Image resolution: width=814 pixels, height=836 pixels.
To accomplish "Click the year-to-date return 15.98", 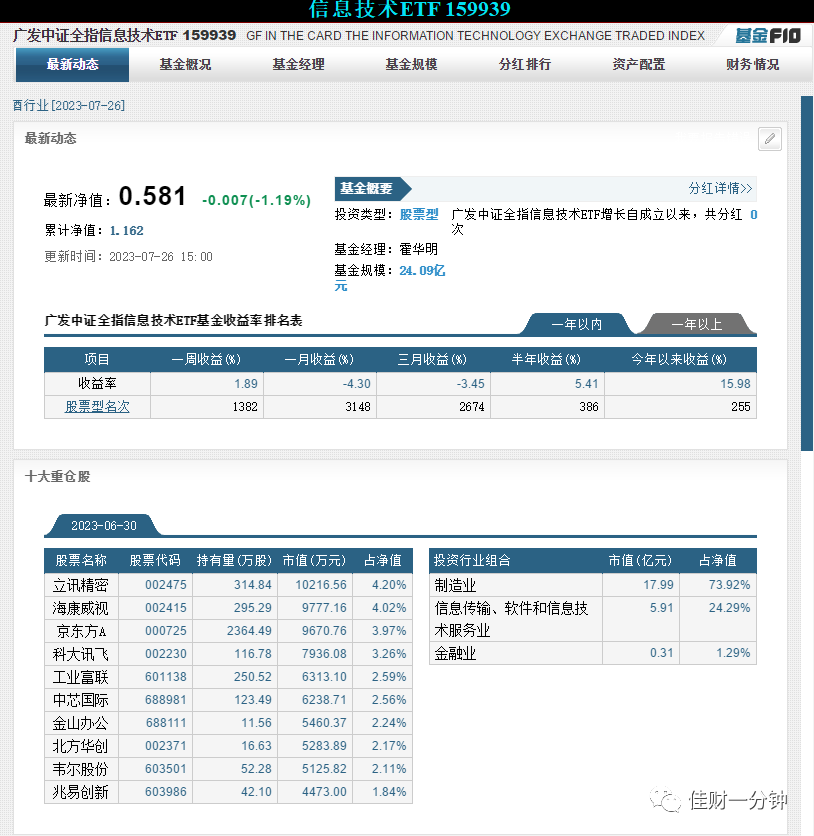I will [735, 384].
